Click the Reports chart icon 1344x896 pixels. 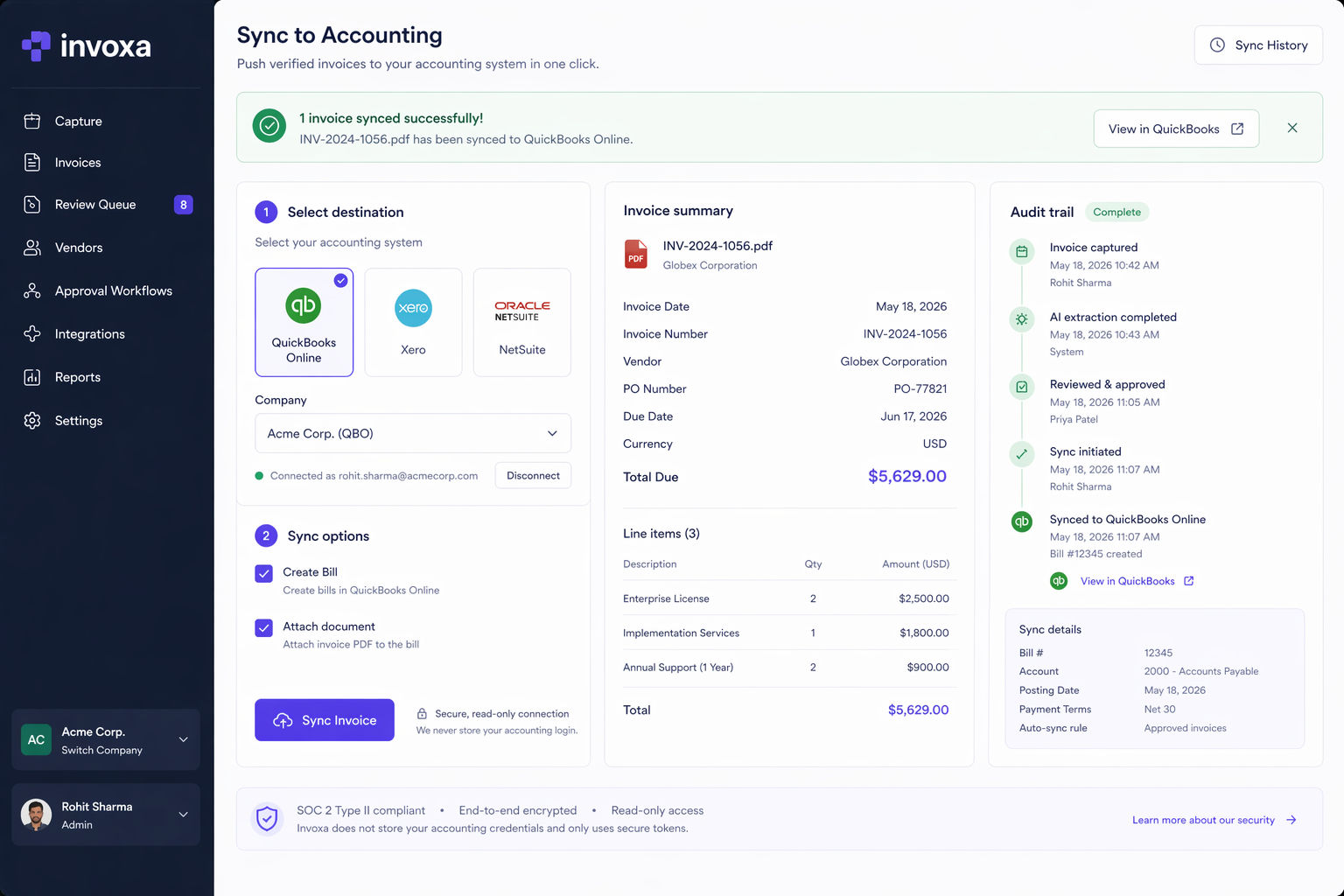click(x=32, y=377)
